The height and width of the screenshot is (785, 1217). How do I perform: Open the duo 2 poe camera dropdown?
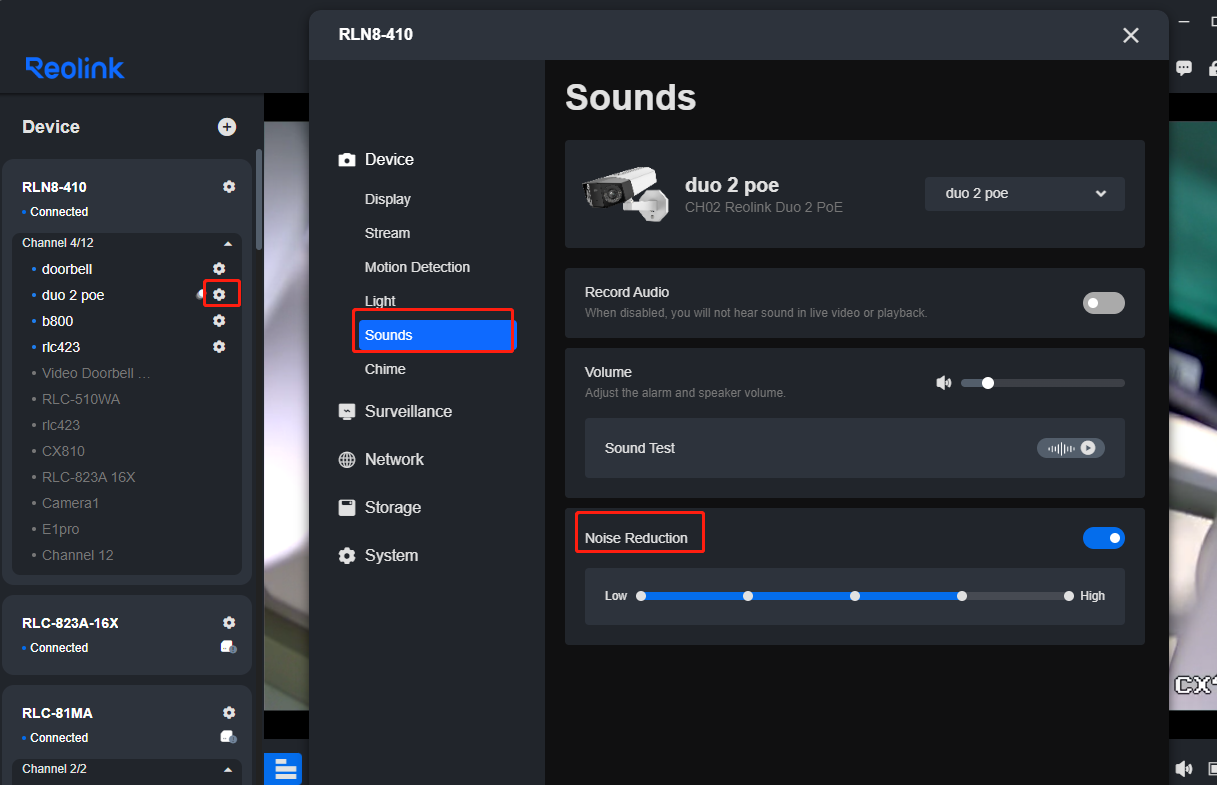[x=1025, y=194]
